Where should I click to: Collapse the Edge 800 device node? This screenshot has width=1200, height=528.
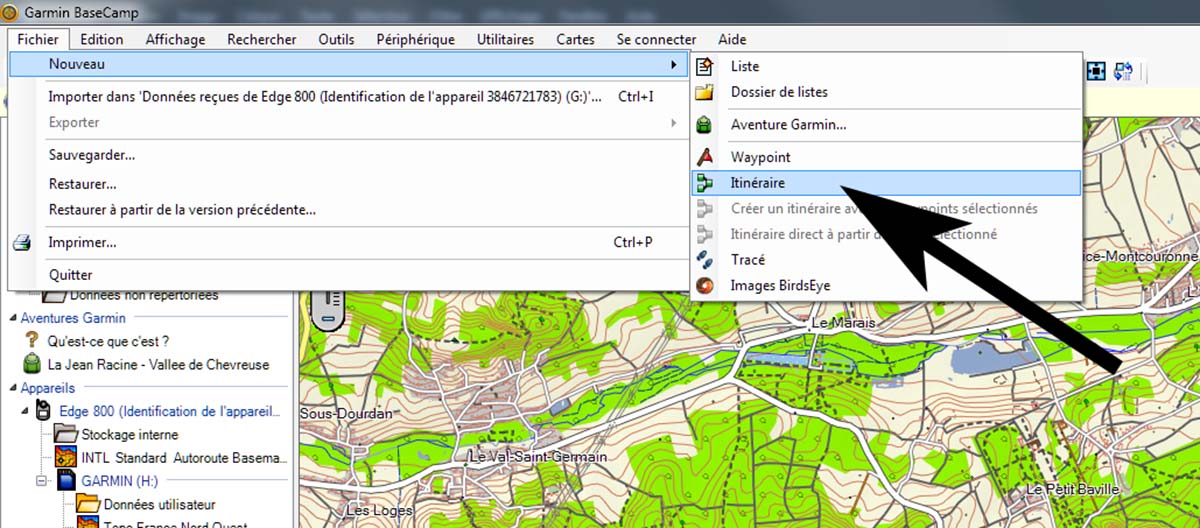[x=25, y=411]
